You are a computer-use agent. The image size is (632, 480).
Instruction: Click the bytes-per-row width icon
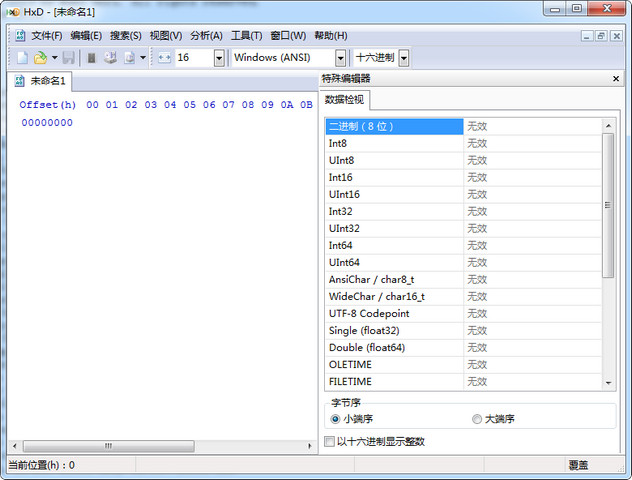165,58
